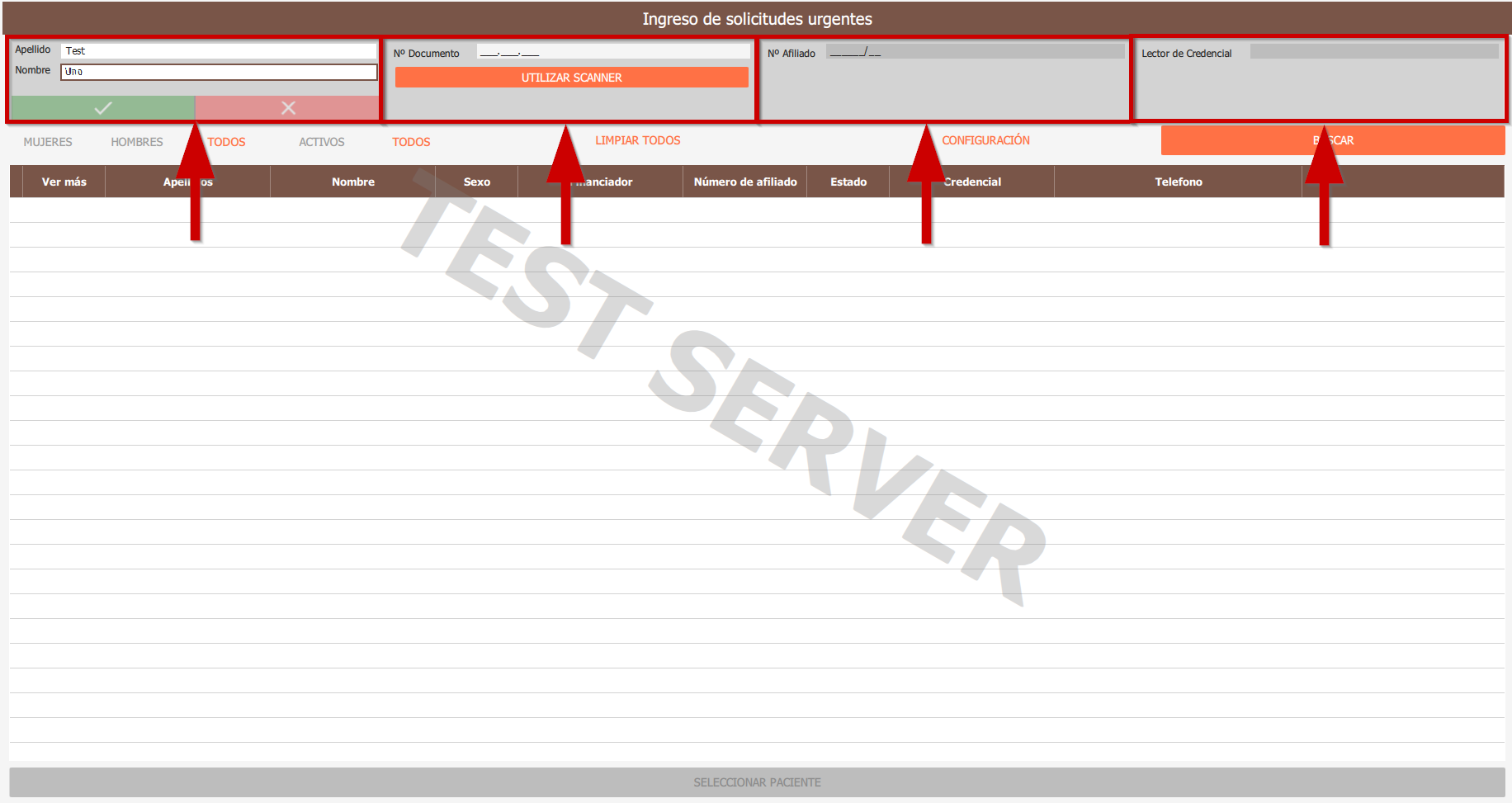Toggle the ACTIVOS status filter
The height and width of the screenshot is (803, 1512).
pyautogui.click(x=322, y=142)
